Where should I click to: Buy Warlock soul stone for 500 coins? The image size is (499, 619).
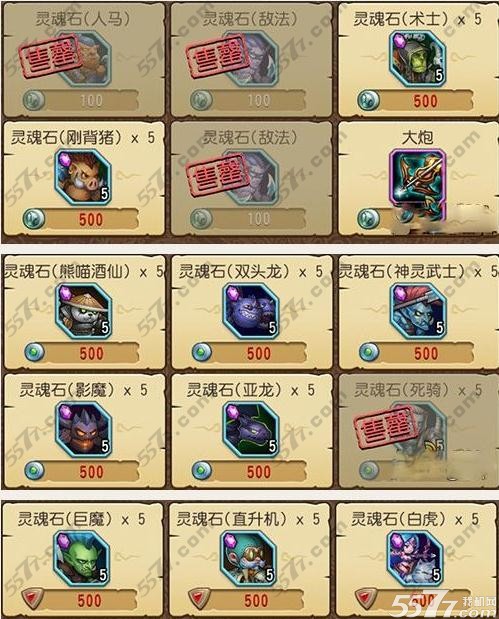click(x=415, y=101)
